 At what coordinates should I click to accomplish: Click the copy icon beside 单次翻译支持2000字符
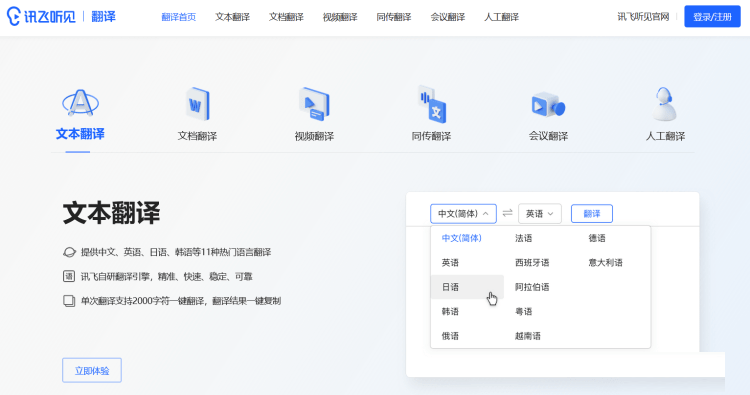pyautogui.click(x=69, y=301)
